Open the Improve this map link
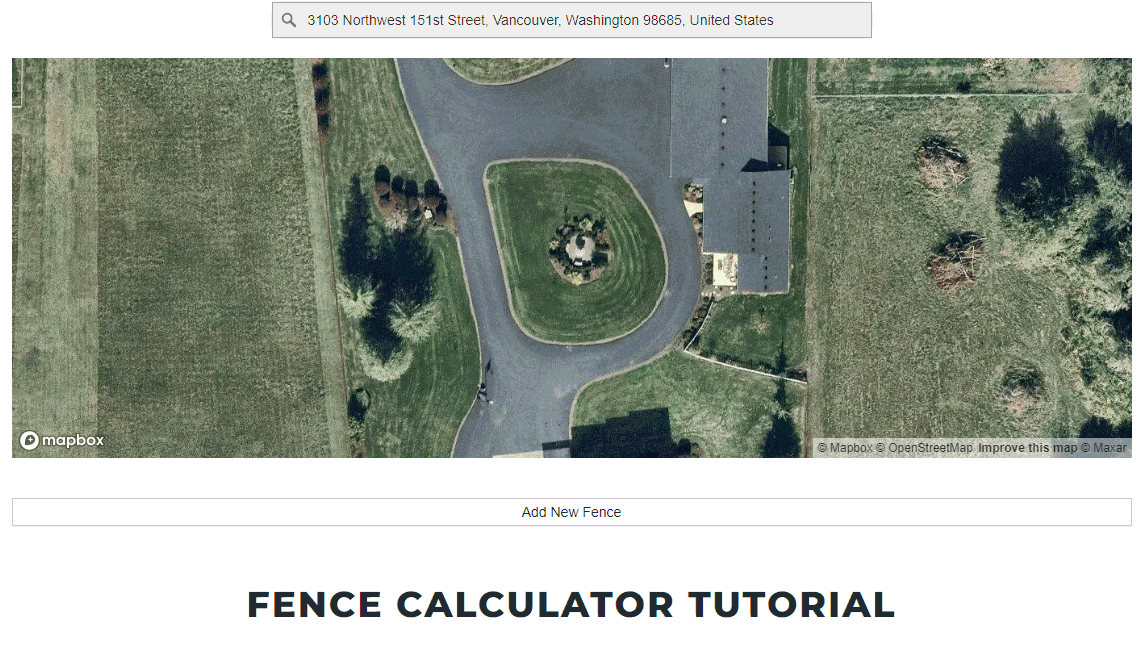This screenshot has width=1138, height=668. [1025, 447]
